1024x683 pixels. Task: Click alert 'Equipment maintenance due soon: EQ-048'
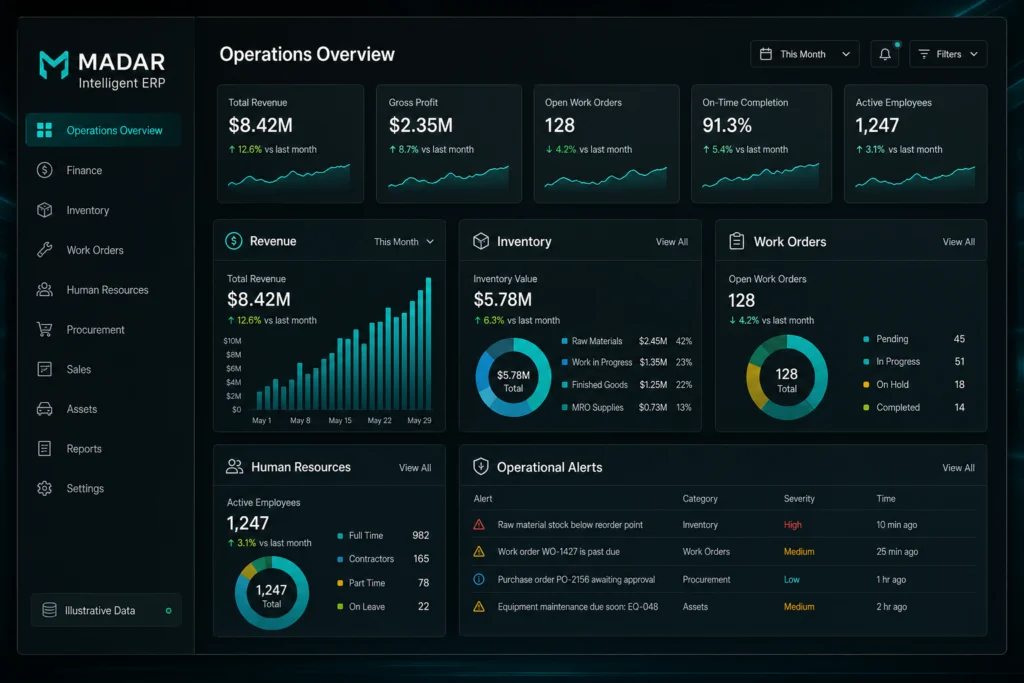578,607
